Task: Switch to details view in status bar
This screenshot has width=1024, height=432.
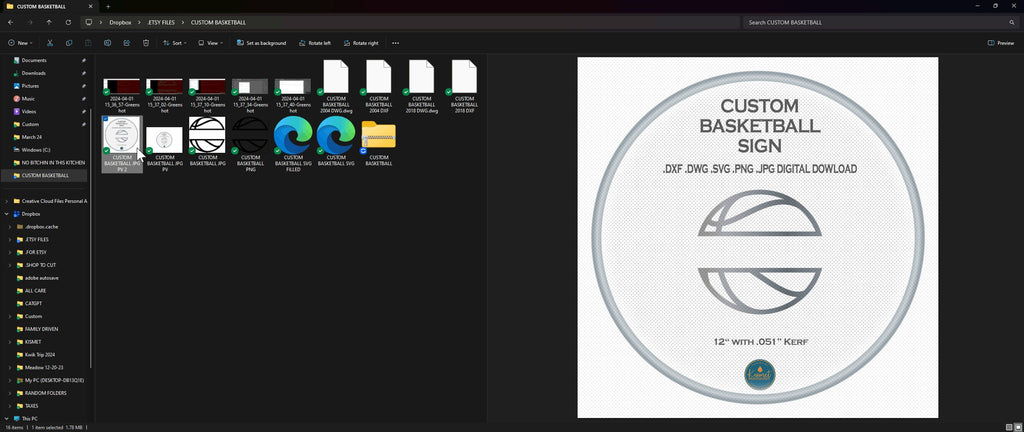Action: coord(1009,427)
